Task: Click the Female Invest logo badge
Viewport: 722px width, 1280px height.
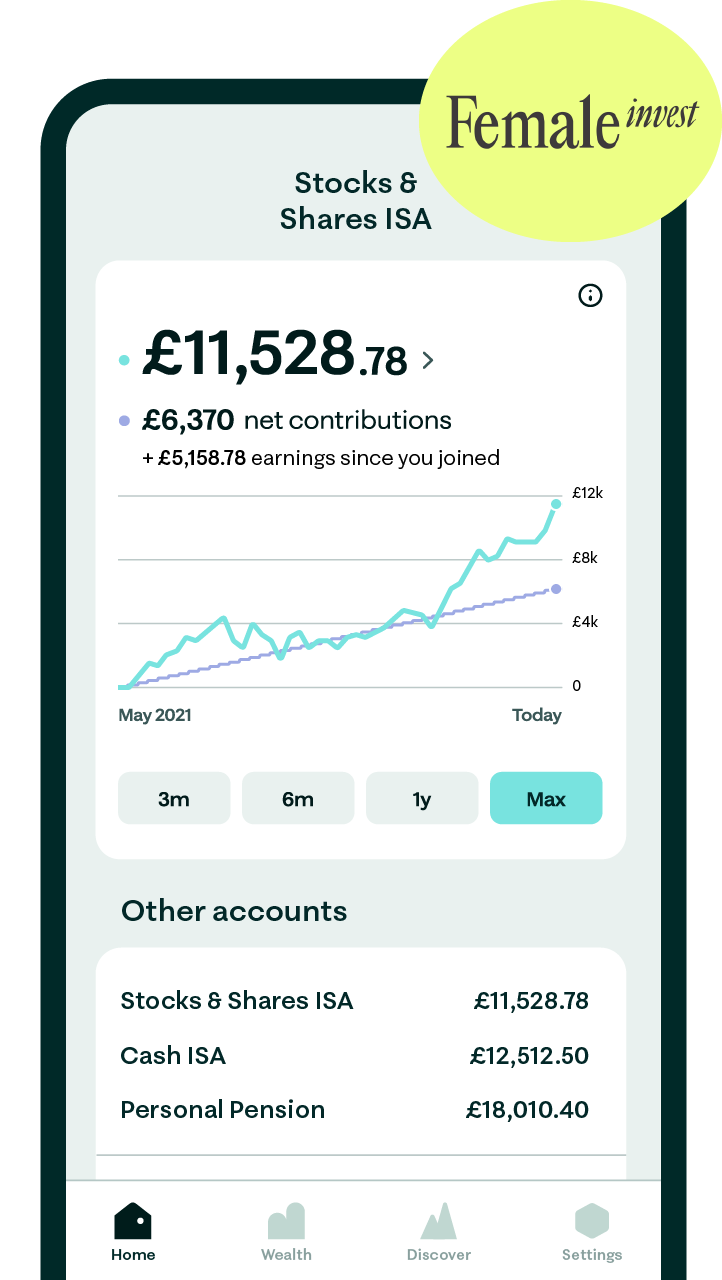Action: point(571,122)
